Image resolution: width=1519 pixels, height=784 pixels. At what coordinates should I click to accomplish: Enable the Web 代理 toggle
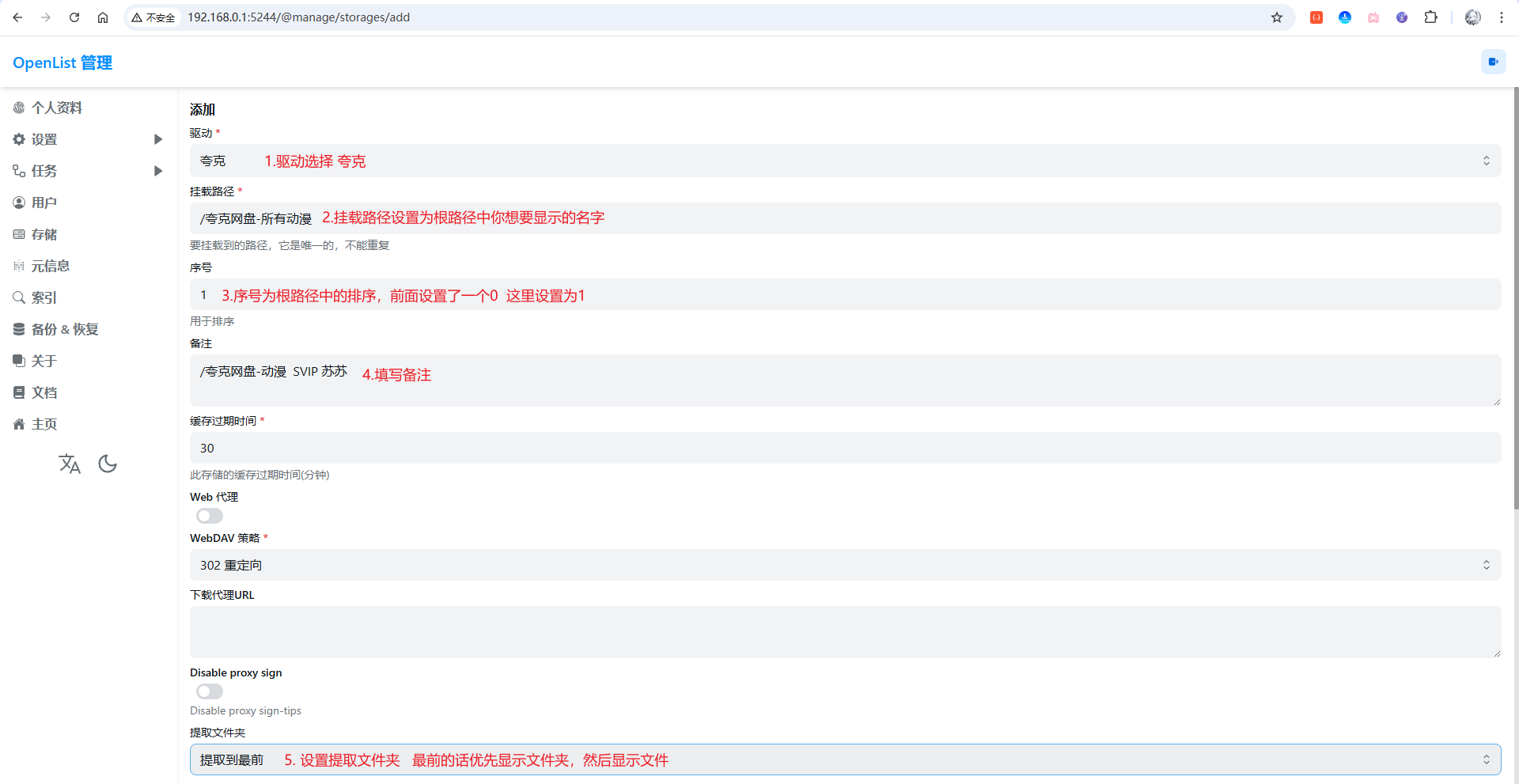[x=210, y=516]
